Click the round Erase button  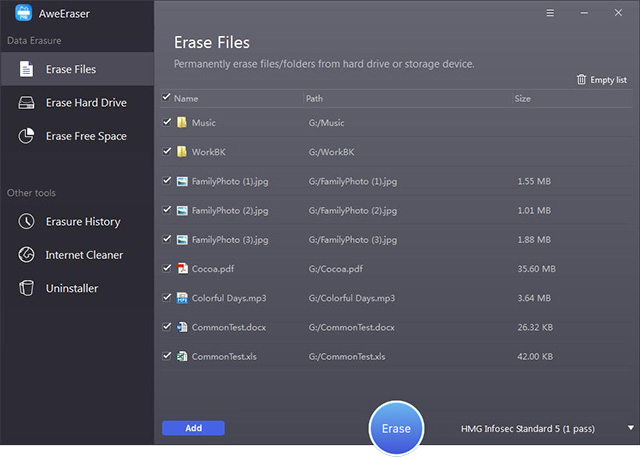pyautogui.click(x=396, y=428)
